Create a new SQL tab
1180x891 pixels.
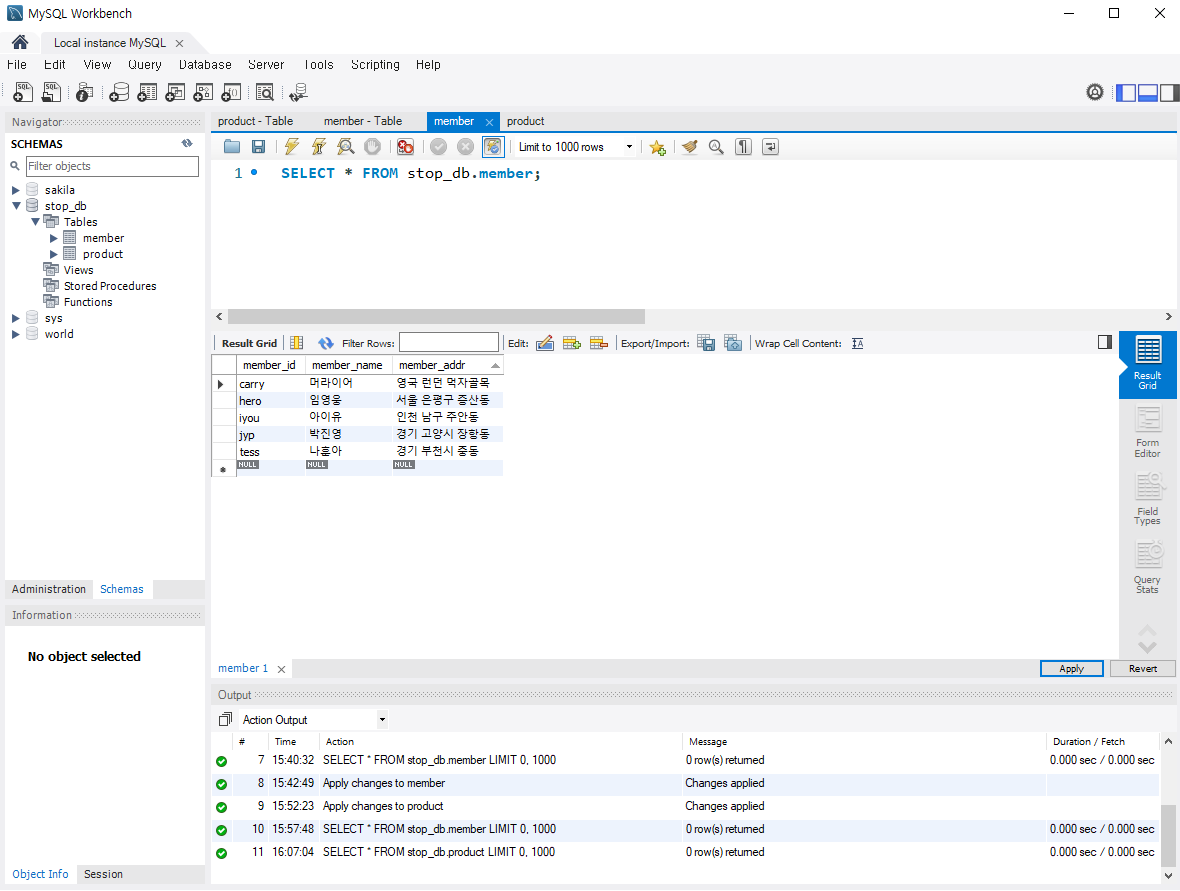pos(23,92)
